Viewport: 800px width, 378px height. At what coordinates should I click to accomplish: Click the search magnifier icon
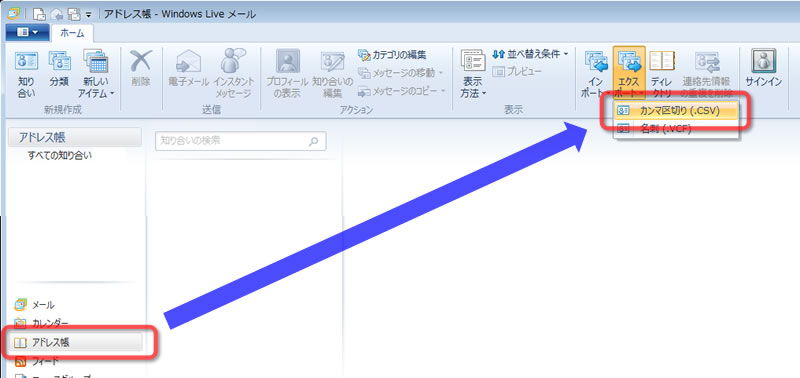(x=314, y=141)
